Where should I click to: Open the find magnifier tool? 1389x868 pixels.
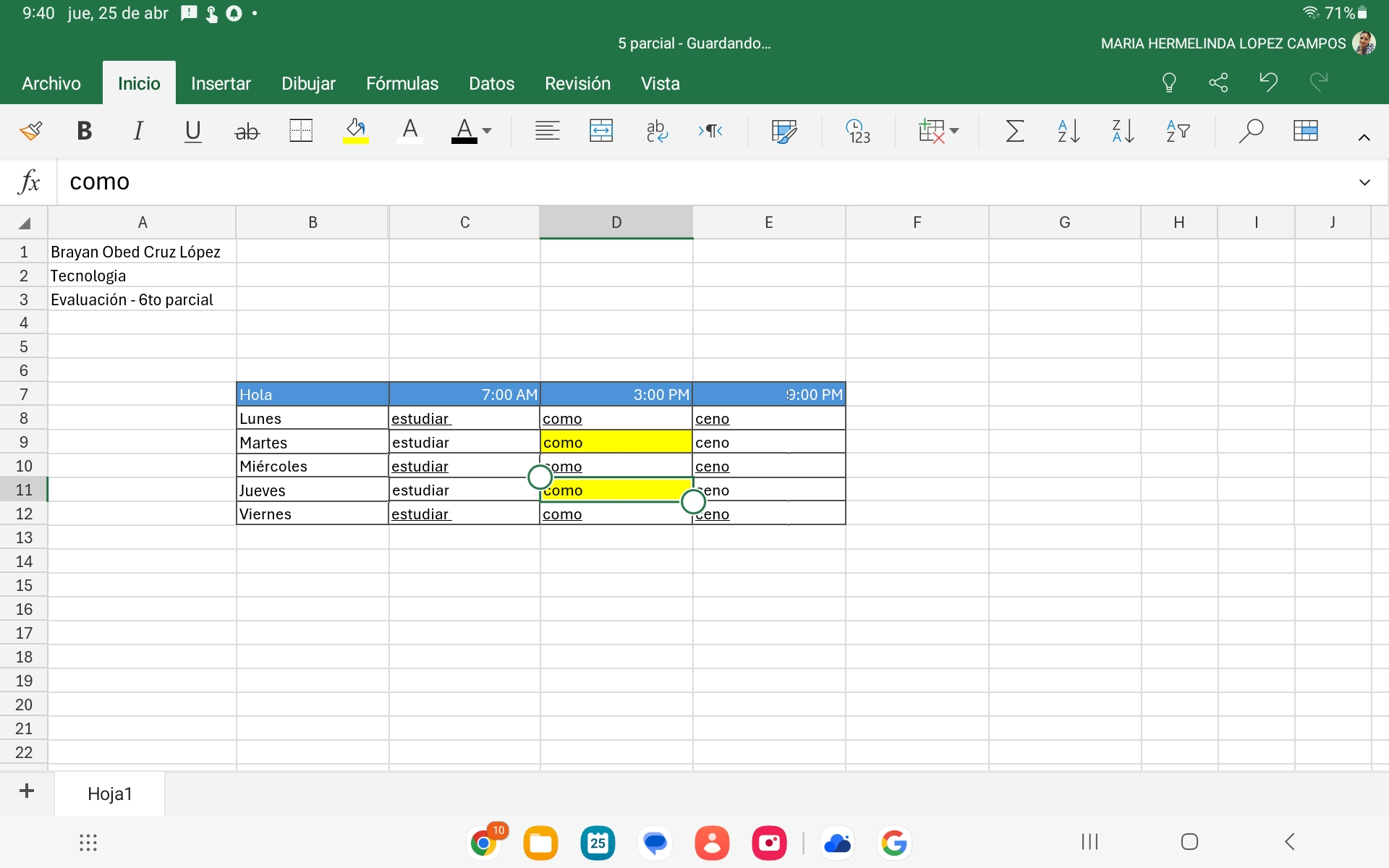(1251, 131)
